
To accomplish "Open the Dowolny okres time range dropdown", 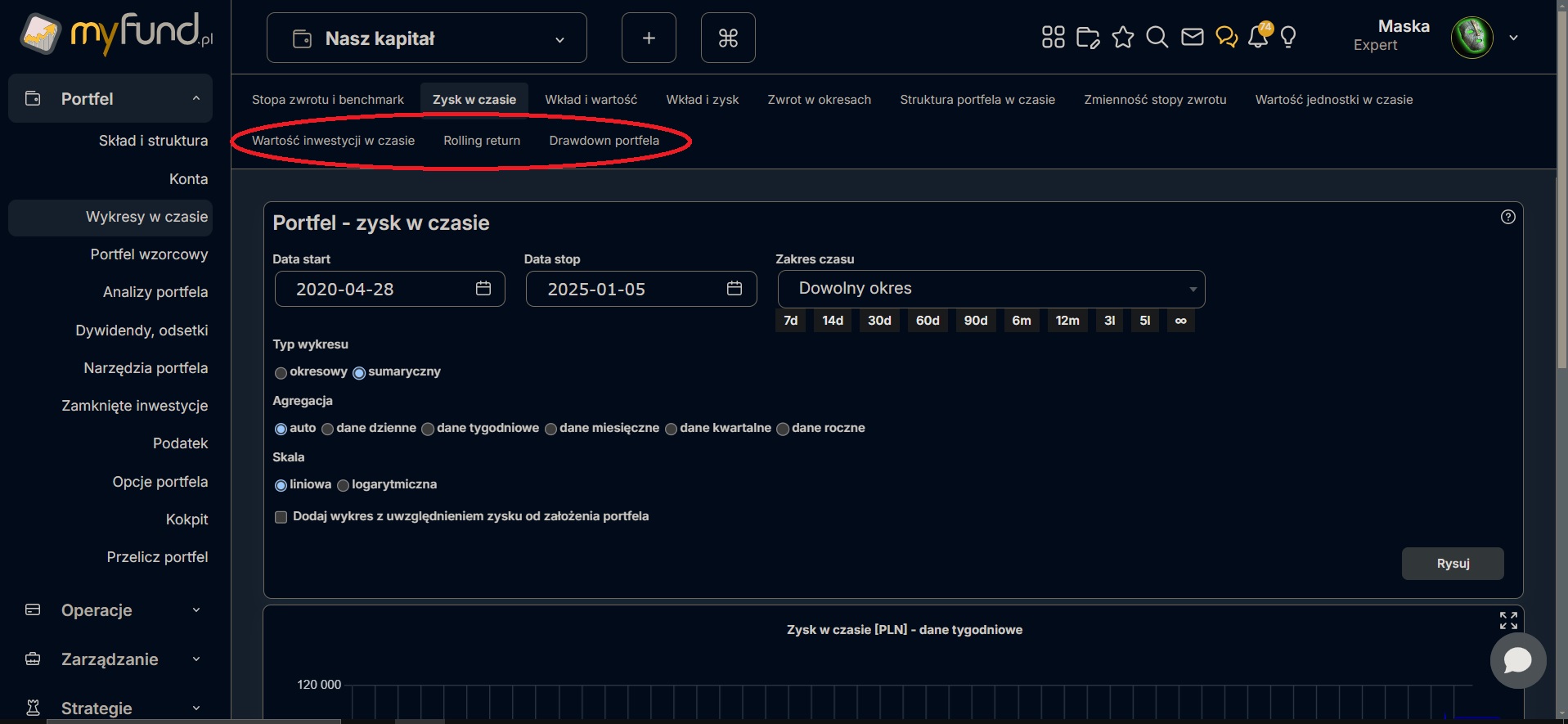I will pos(991,289).
